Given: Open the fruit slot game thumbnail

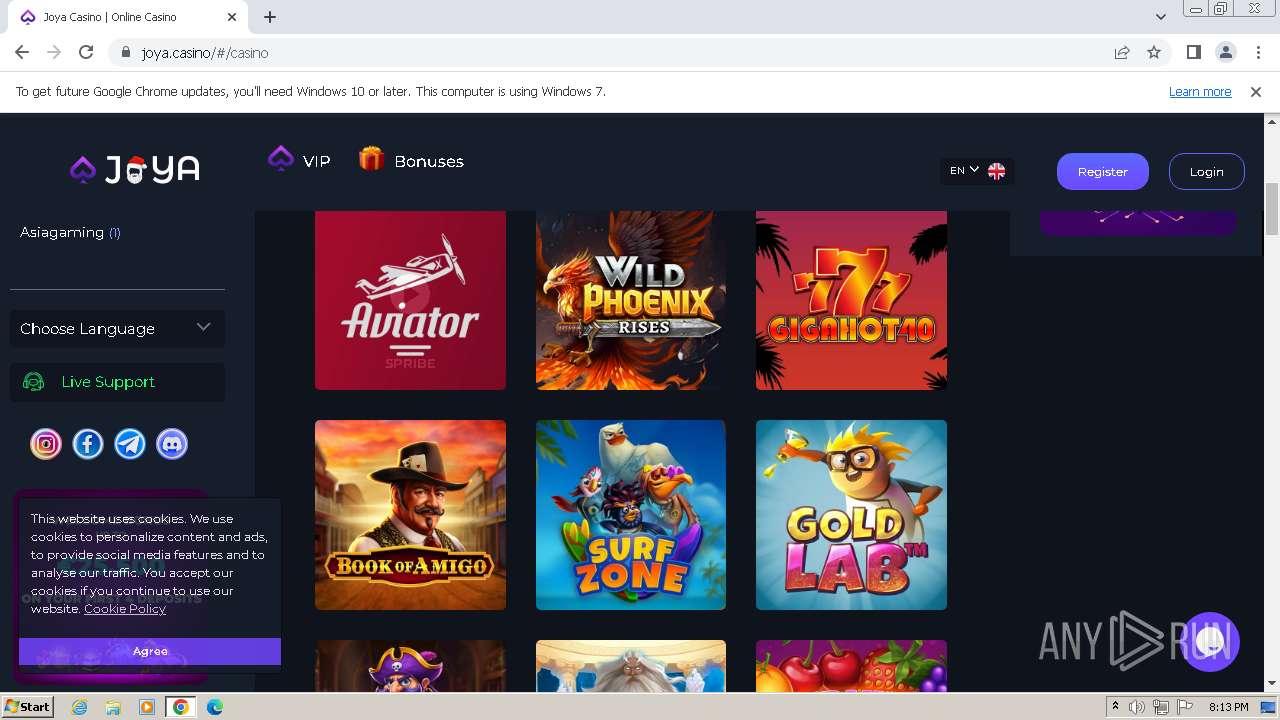Looking at the screenshot, I should 851,666.
